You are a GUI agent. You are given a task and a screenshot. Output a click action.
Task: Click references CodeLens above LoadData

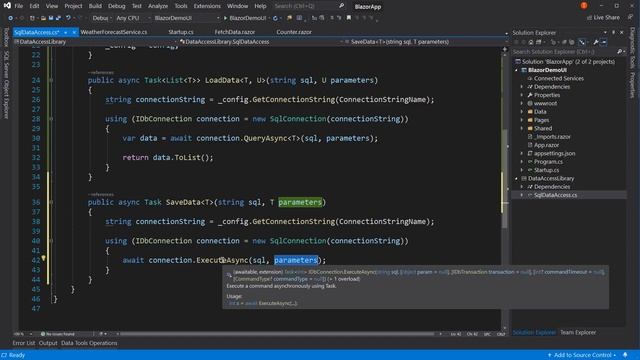101,72
